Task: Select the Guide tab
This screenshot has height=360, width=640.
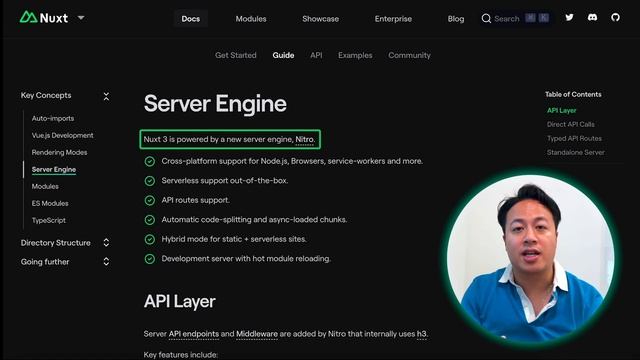Action: (283, 55)
